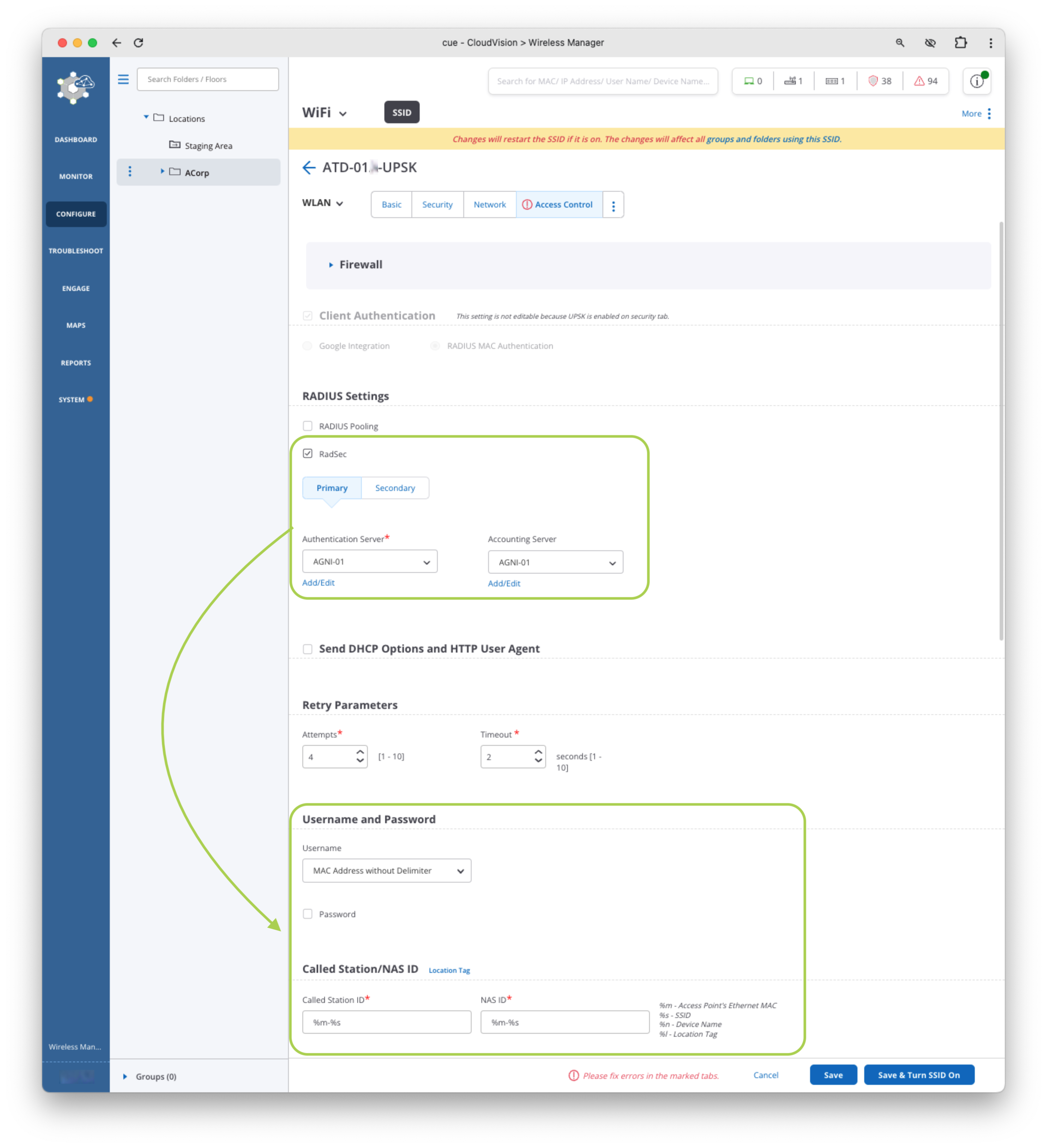Viewport: 1047px width, 1148px height.
Task: Click the hamburger menu icon
Action: tap(123, 79)
